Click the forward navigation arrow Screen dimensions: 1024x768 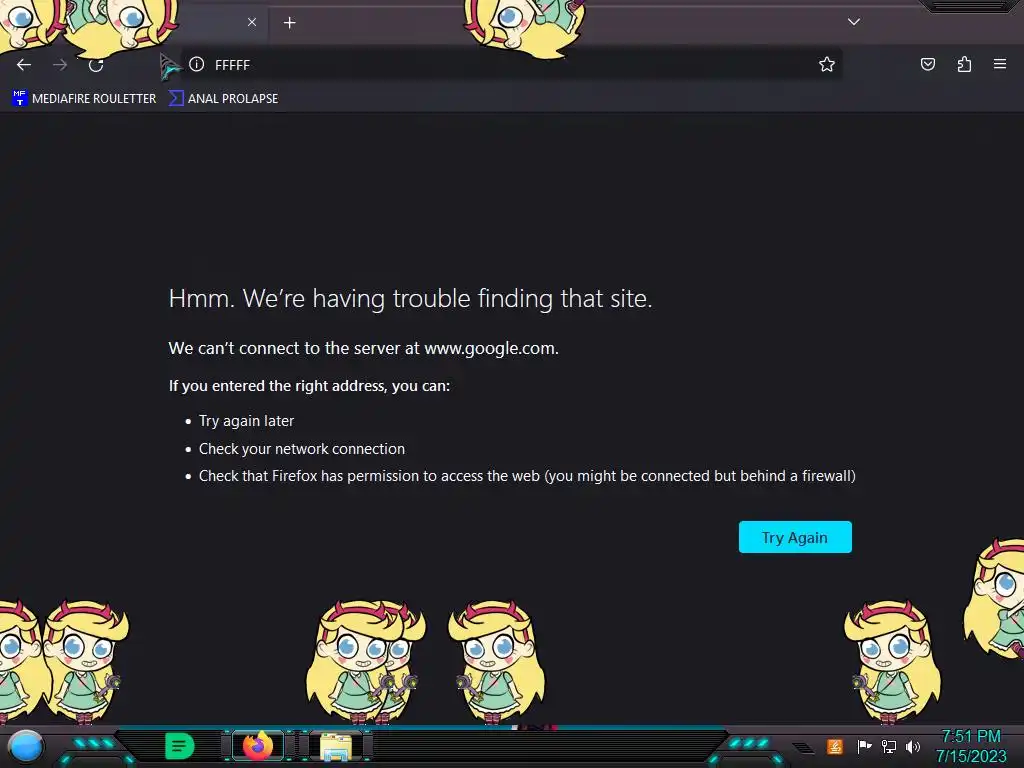[x=60, y=65]
